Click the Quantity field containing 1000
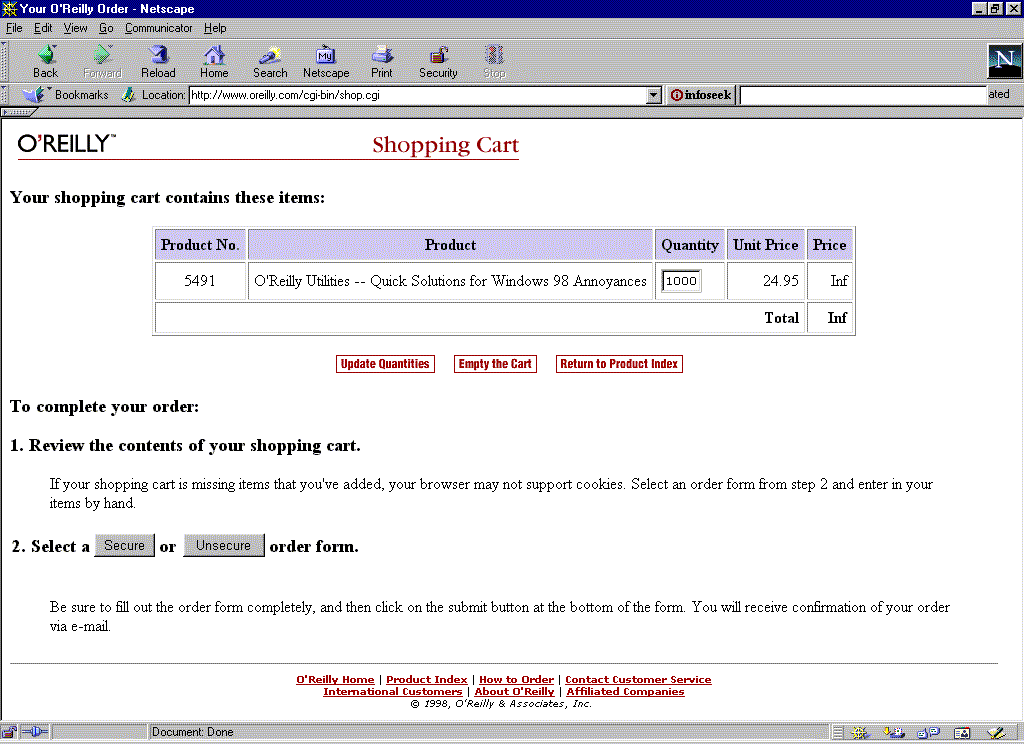The image size is (1024, 744). click(x=681, y=281)
